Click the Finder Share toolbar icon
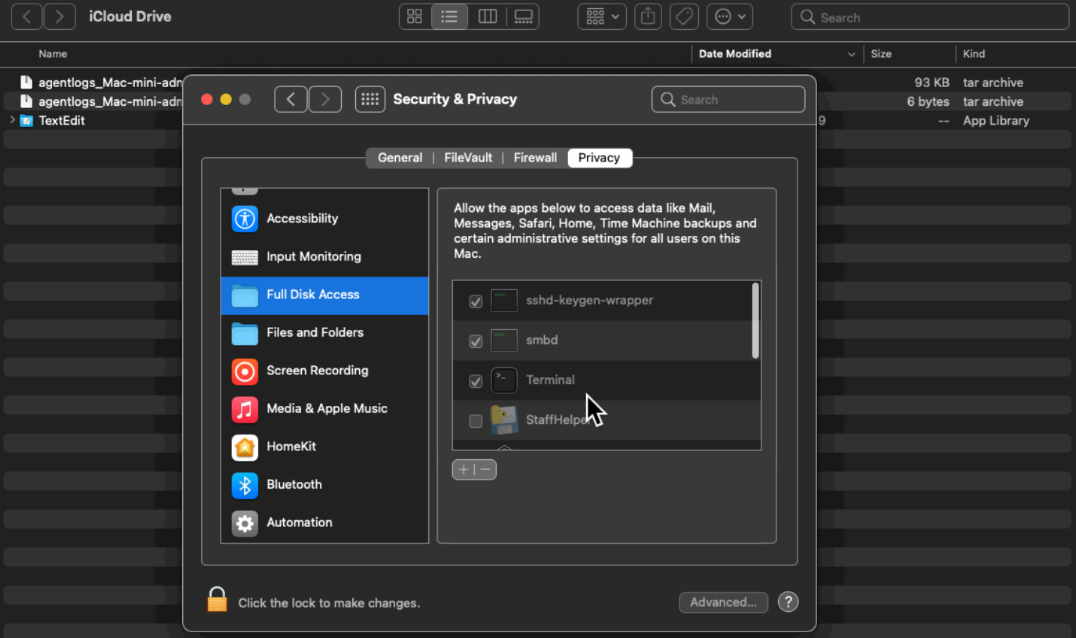 coord(648,17)
